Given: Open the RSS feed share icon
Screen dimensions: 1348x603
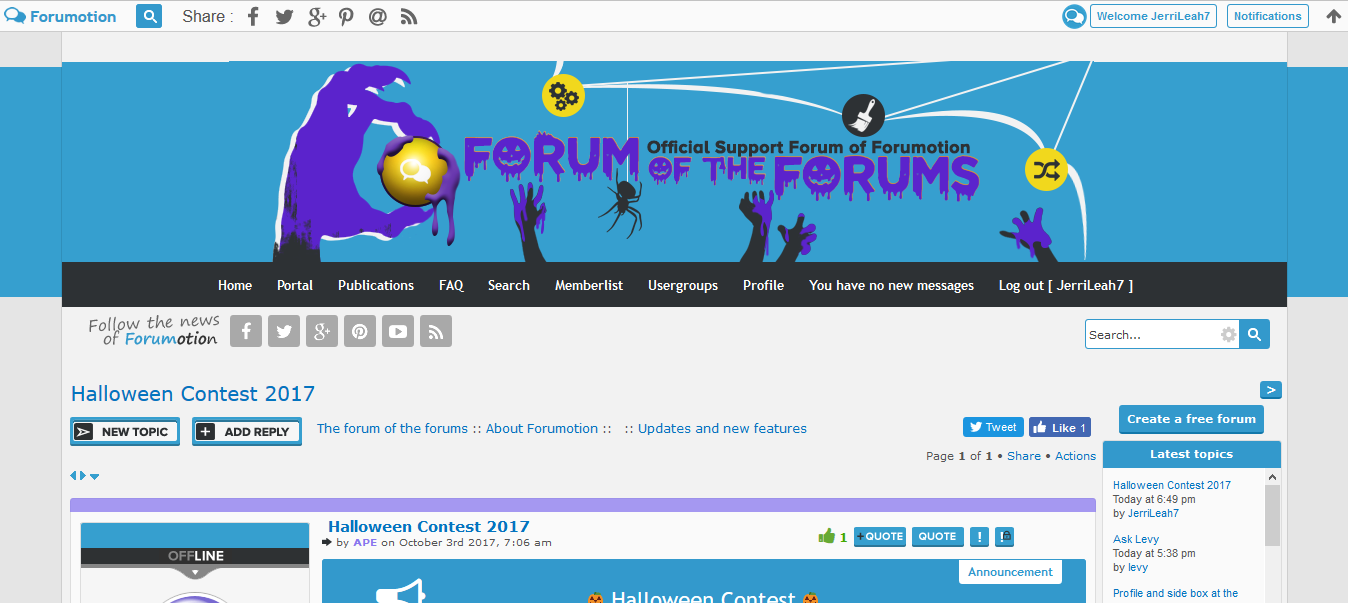Looking at the screenshot, I should coord(408,16).
